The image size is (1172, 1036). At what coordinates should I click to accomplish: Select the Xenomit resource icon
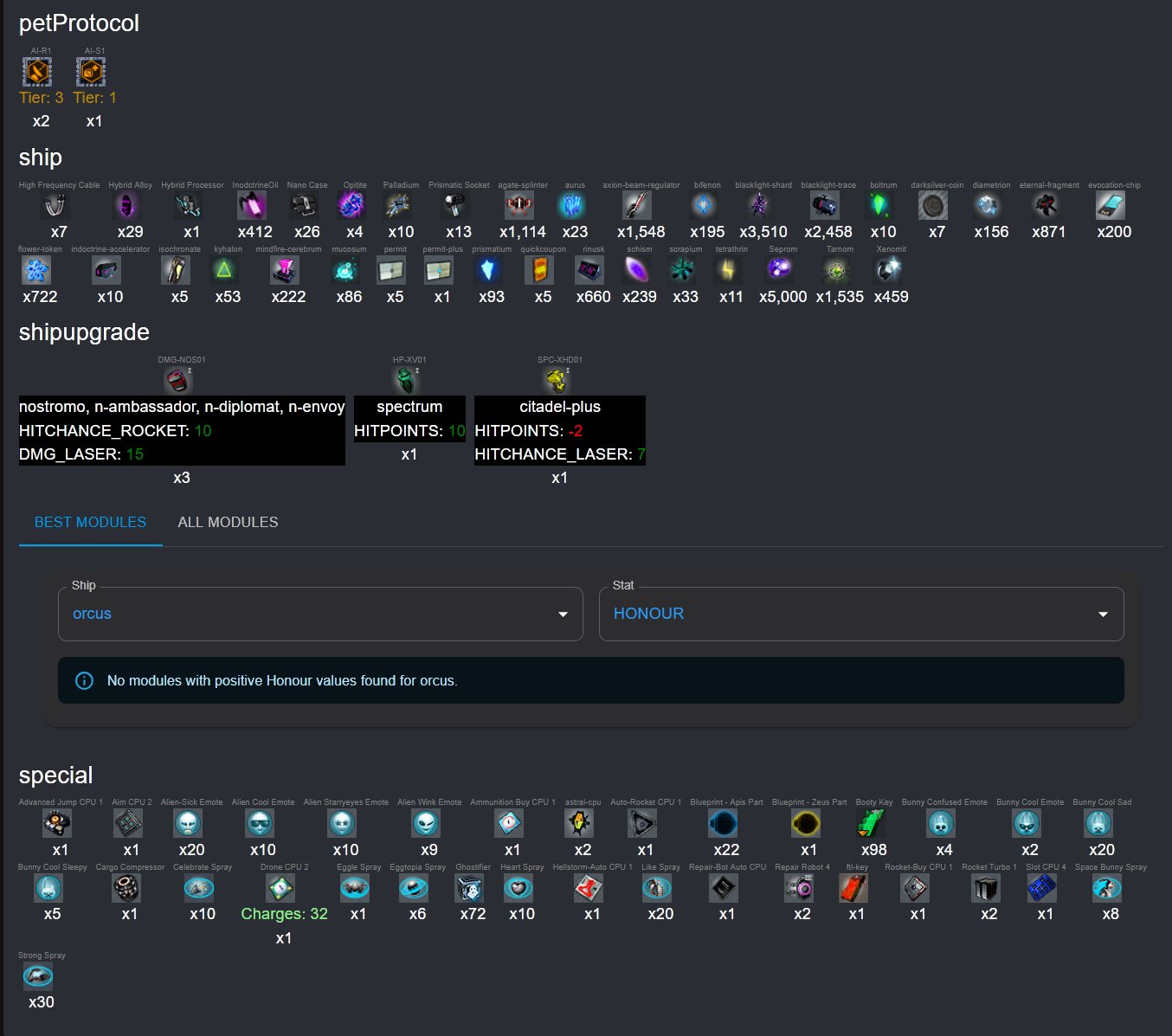pos(888,270)
